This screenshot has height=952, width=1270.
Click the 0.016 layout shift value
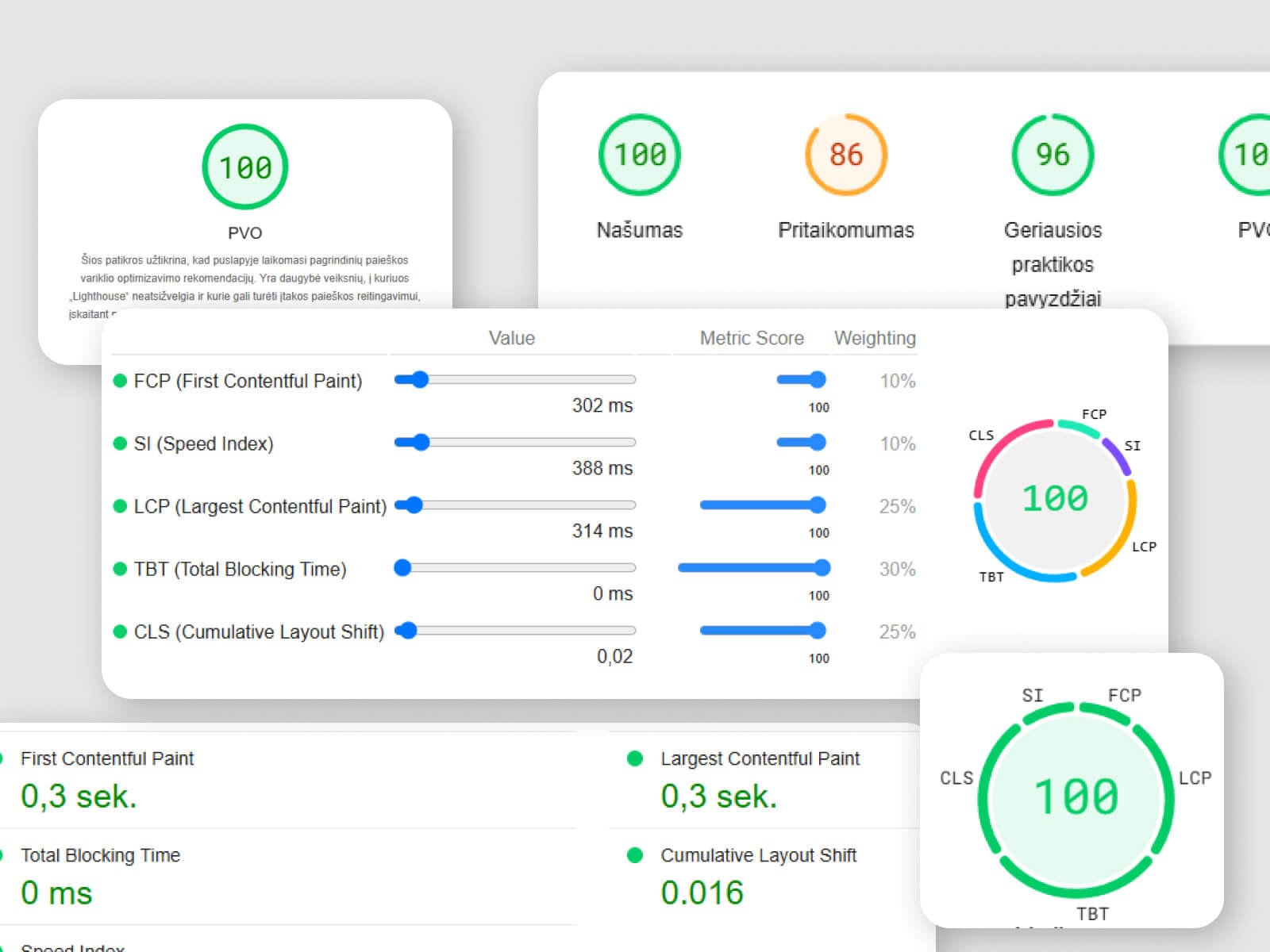click(x=702, y=893)
